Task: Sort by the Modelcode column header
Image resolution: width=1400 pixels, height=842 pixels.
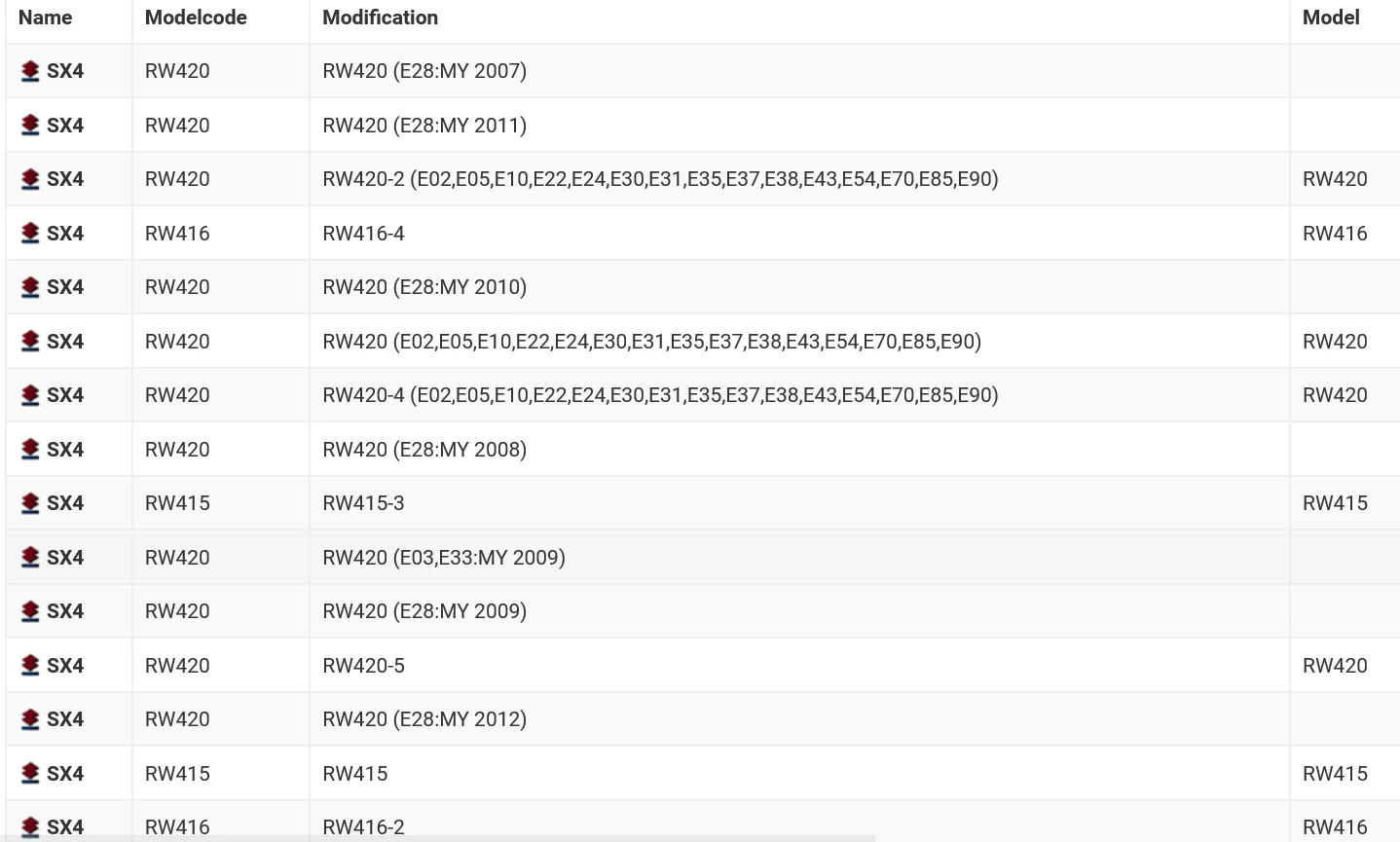Action: [x=196, y=18]
